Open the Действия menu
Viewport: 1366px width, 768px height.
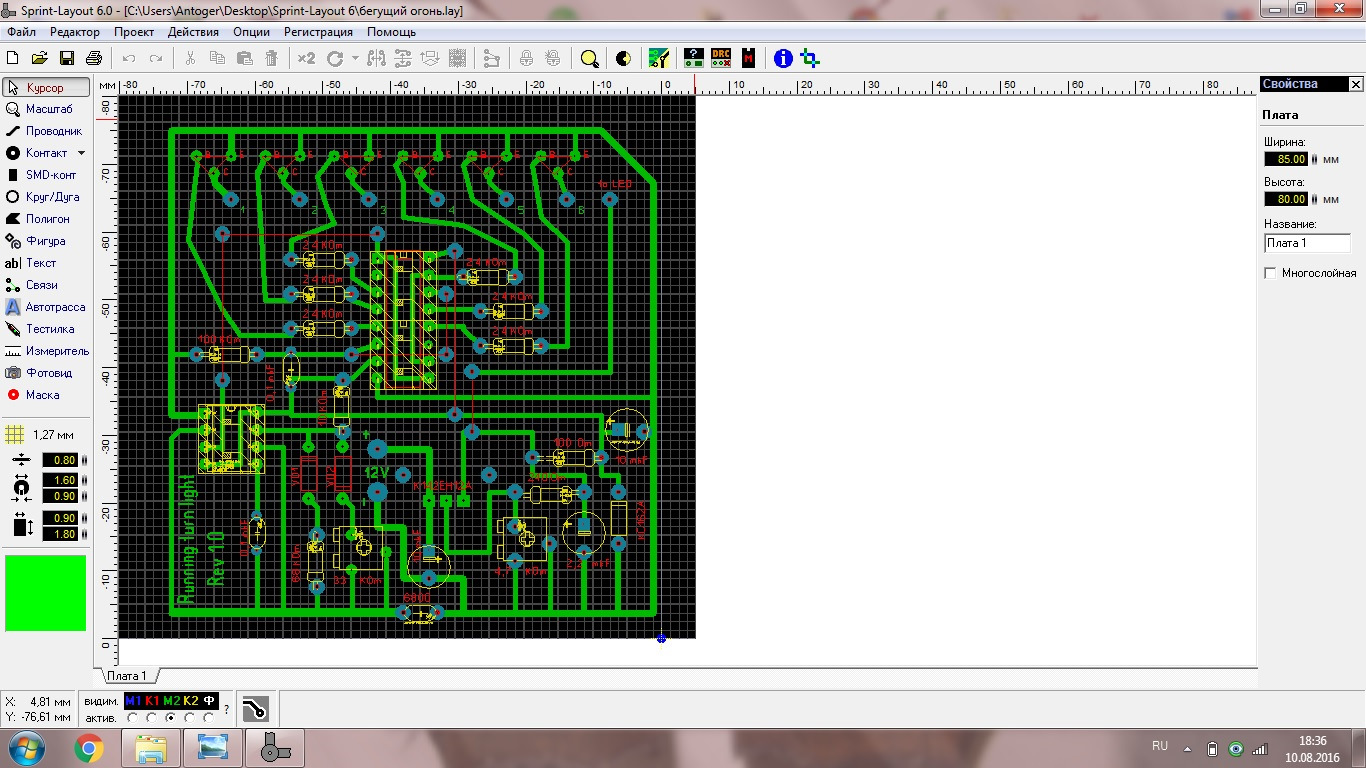[193, 31]
